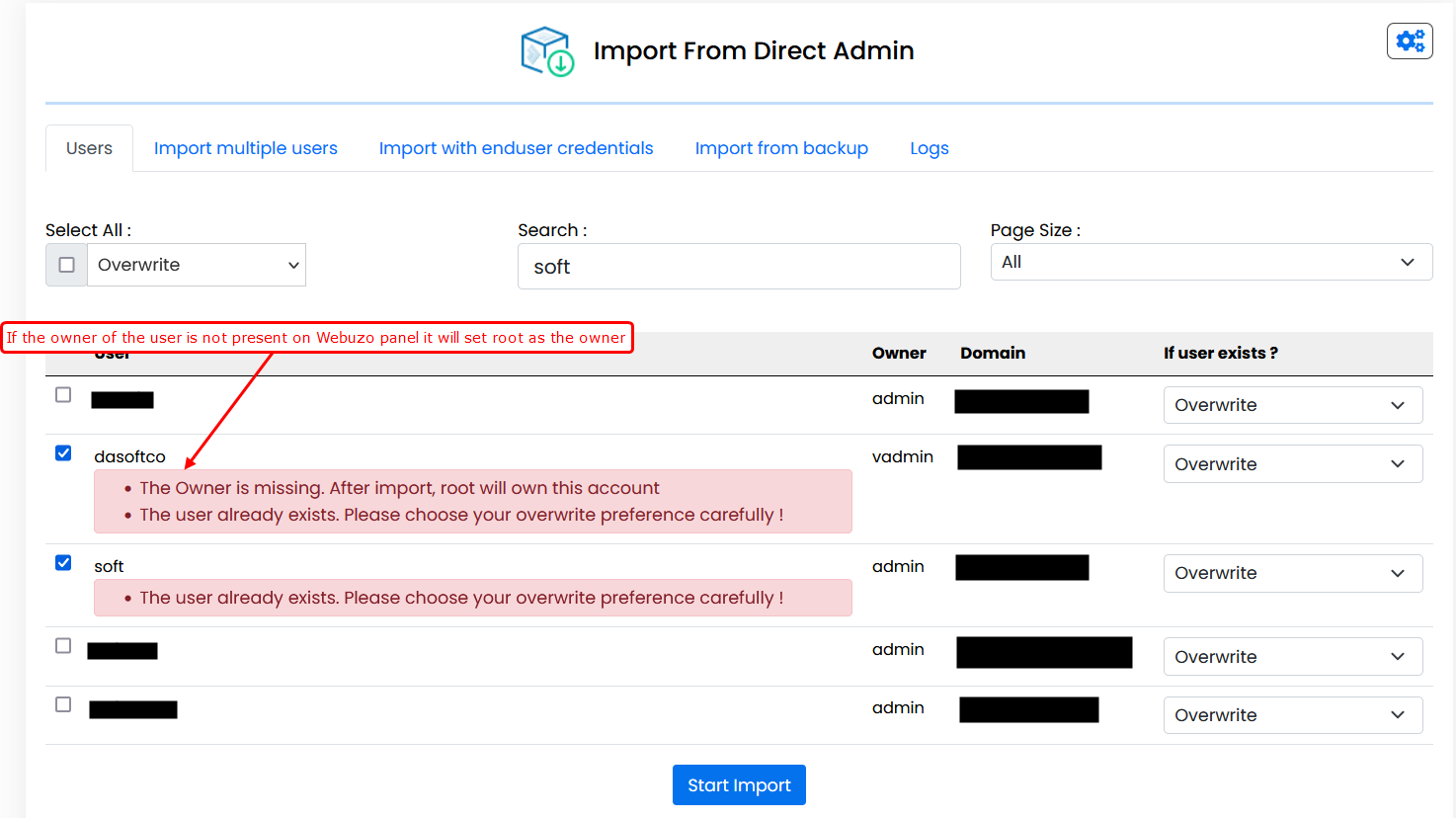The height and width of the screenshot is (818, 1456).
Task: Expand the Page Size dropdown
Action: click(1211, 262)
